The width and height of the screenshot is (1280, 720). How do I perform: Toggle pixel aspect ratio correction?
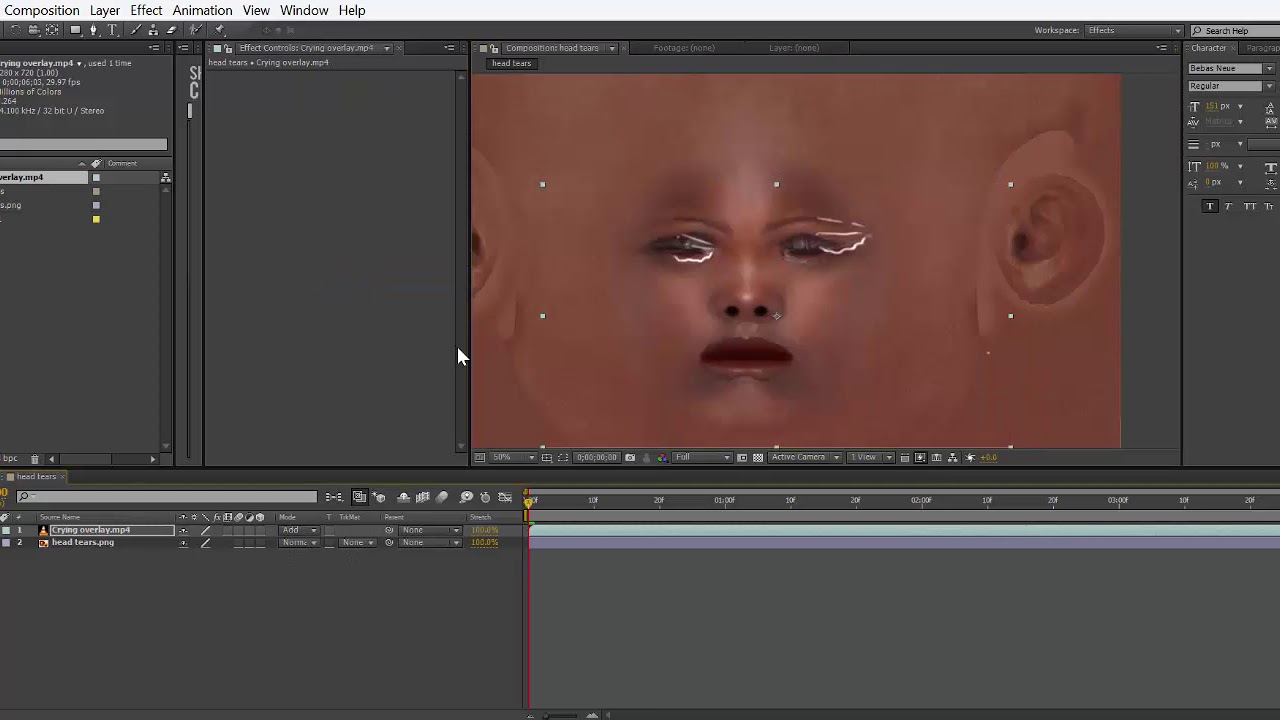905,457
